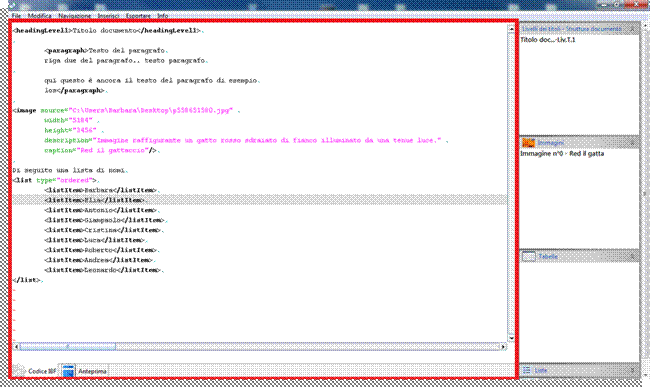Click the Liste panel list icon

(x=527, y=370)
